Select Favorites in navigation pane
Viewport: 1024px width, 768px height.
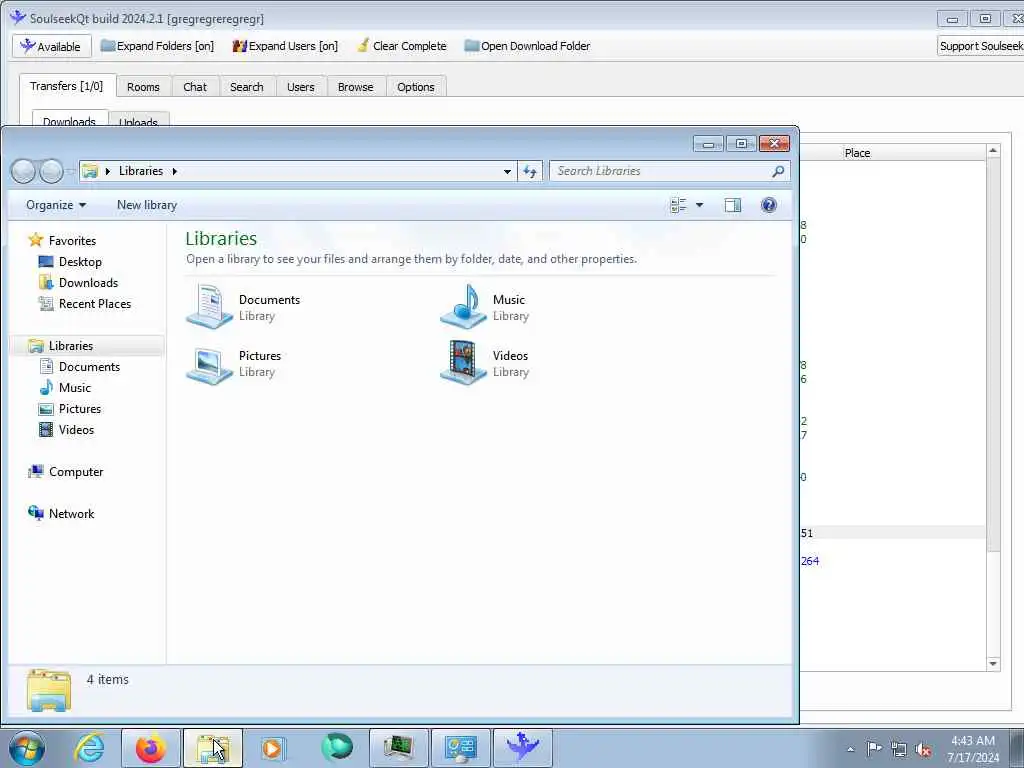(x=72, y=241)
